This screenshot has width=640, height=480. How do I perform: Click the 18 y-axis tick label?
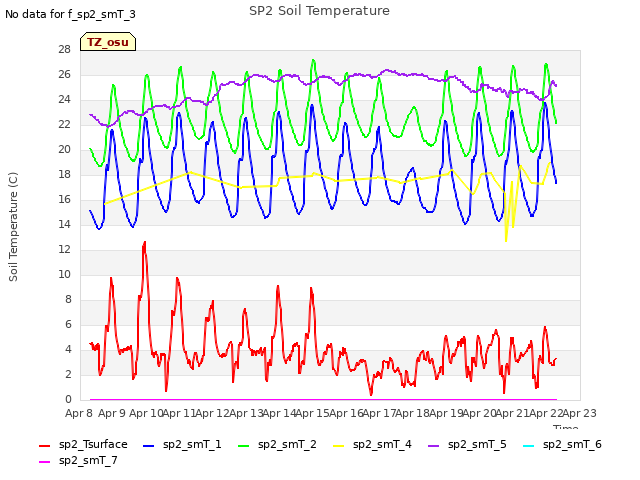pos(64,174)
